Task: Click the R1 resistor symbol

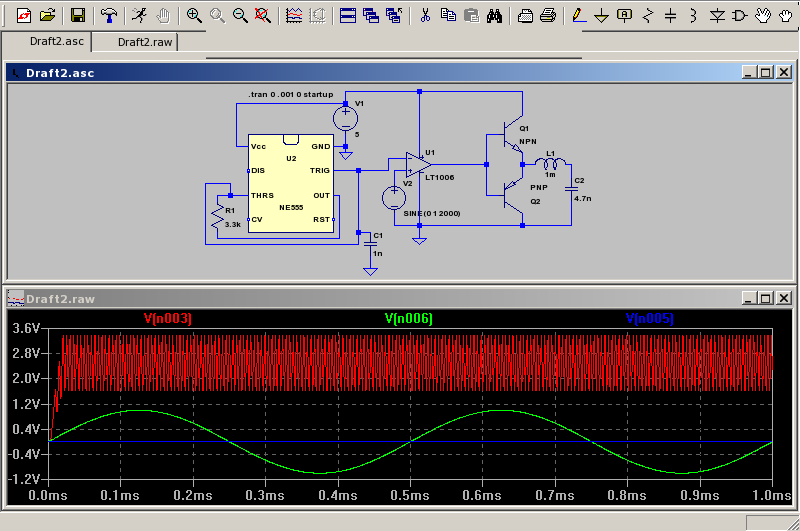Action: coord(218,217)
